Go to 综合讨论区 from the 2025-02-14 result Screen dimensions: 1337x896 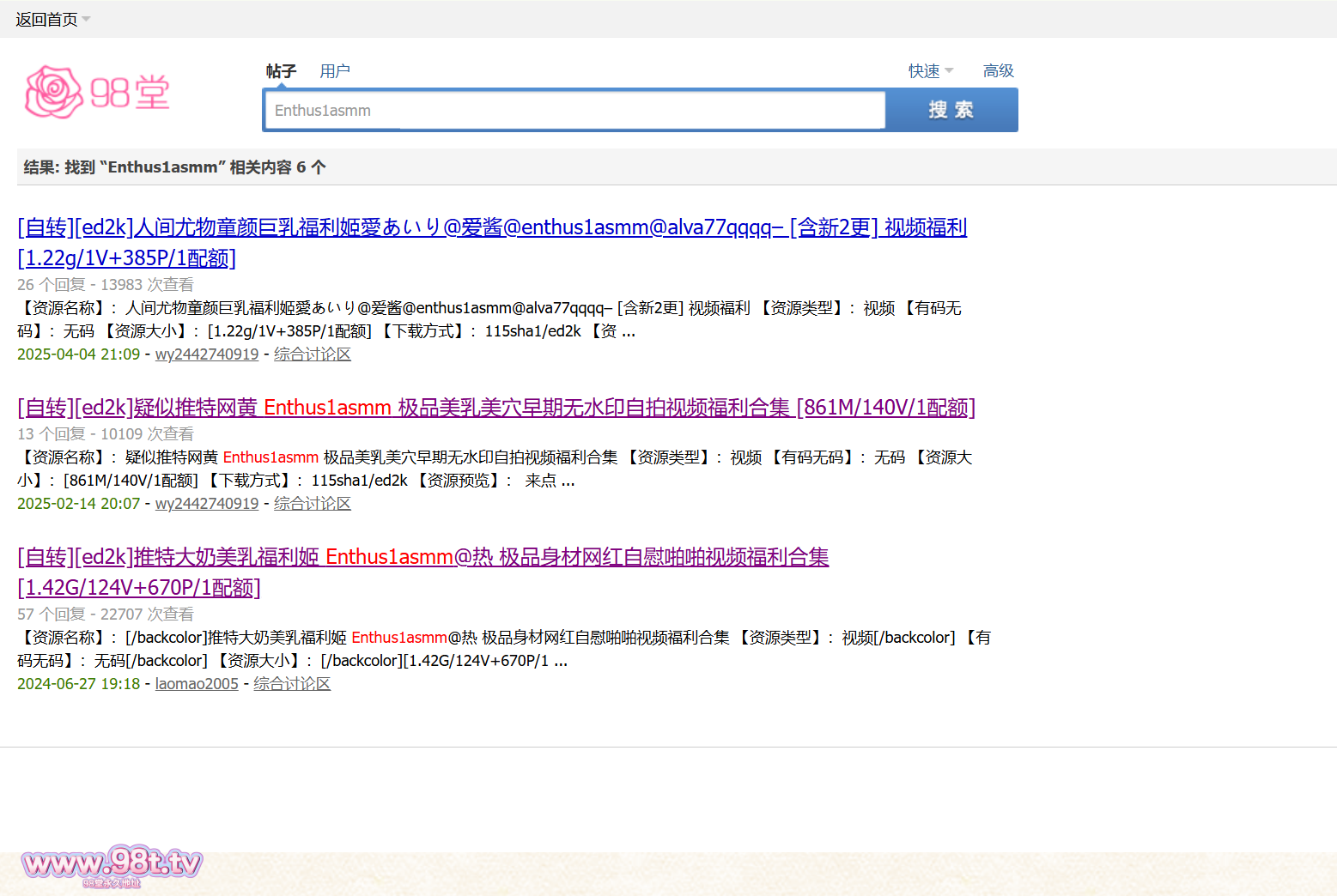(x=312, y=504)
